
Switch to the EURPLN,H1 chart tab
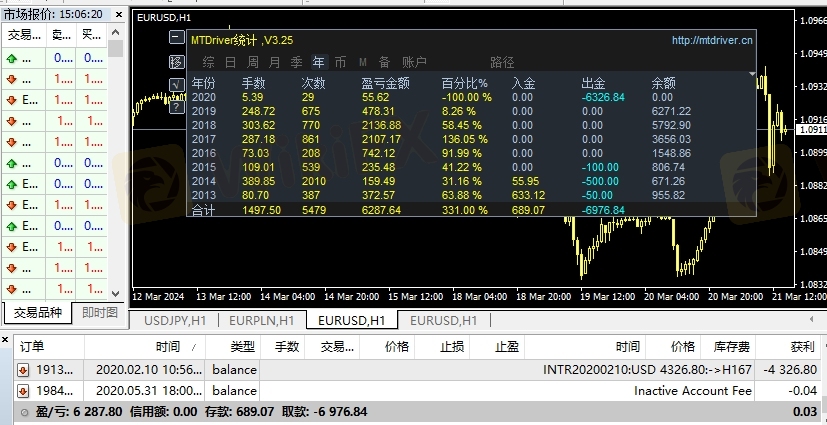(262, 320)
